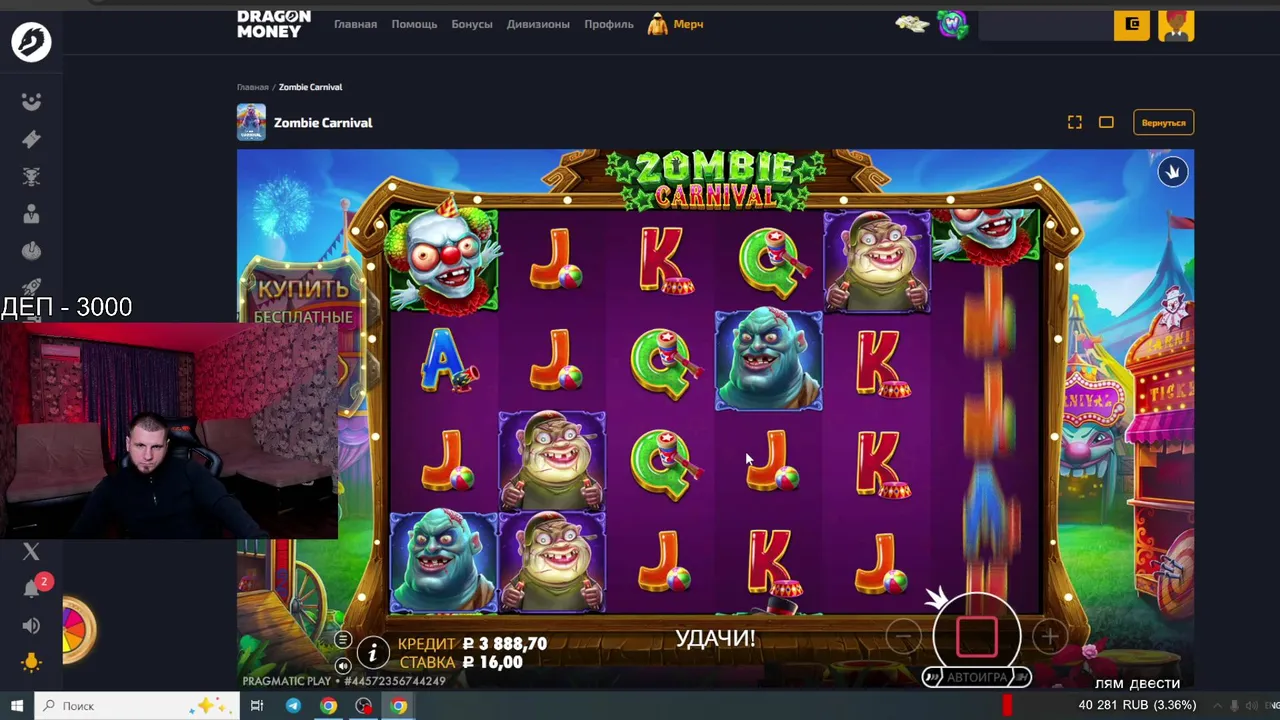Screen dimensions: 1280x720
Task: Open the rocket icon in sidebar
Action: coord(31,287)
